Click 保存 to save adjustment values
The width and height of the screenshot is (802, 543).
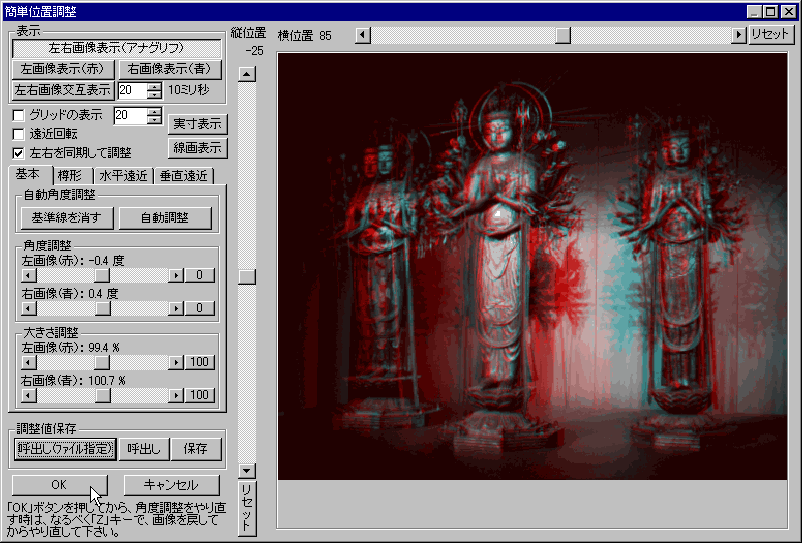(195, 449)
